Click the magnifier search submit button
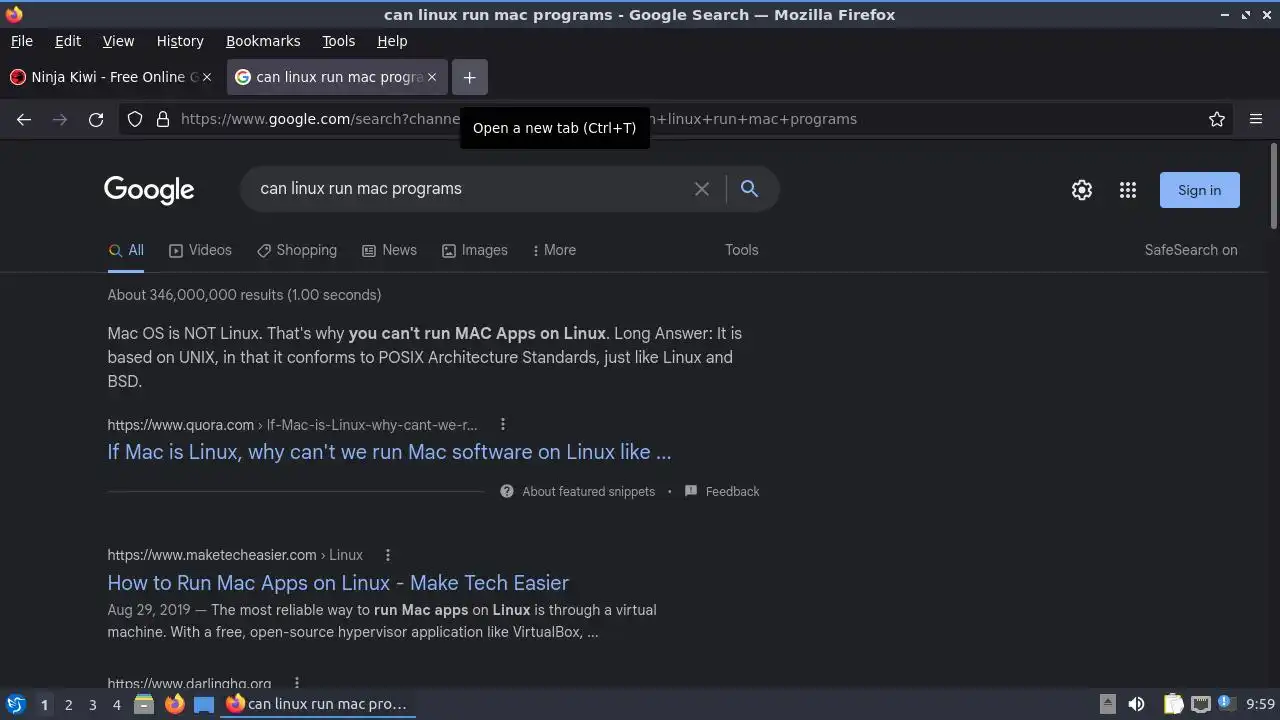 click(x=749, y=189)
